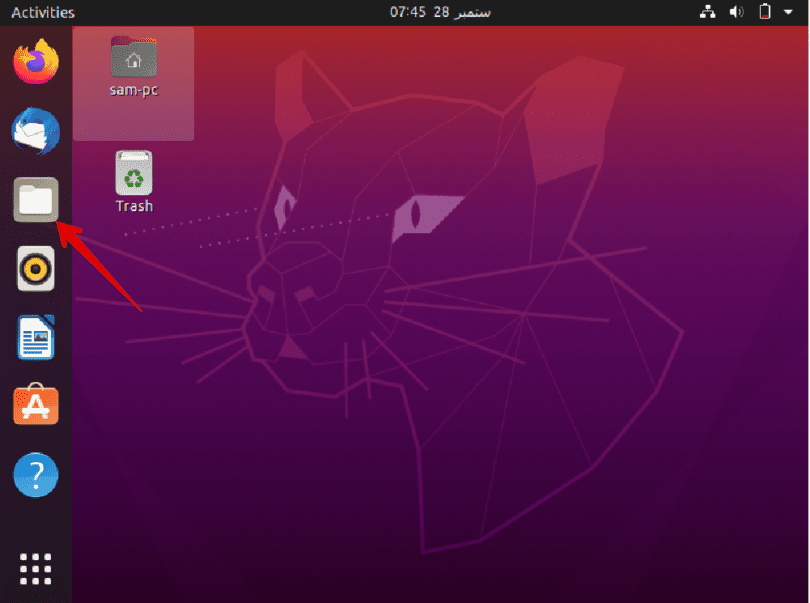Viewport: 810px width, 603px height.
Task: Open the Trash from the desktop
Action: point(133,172)
